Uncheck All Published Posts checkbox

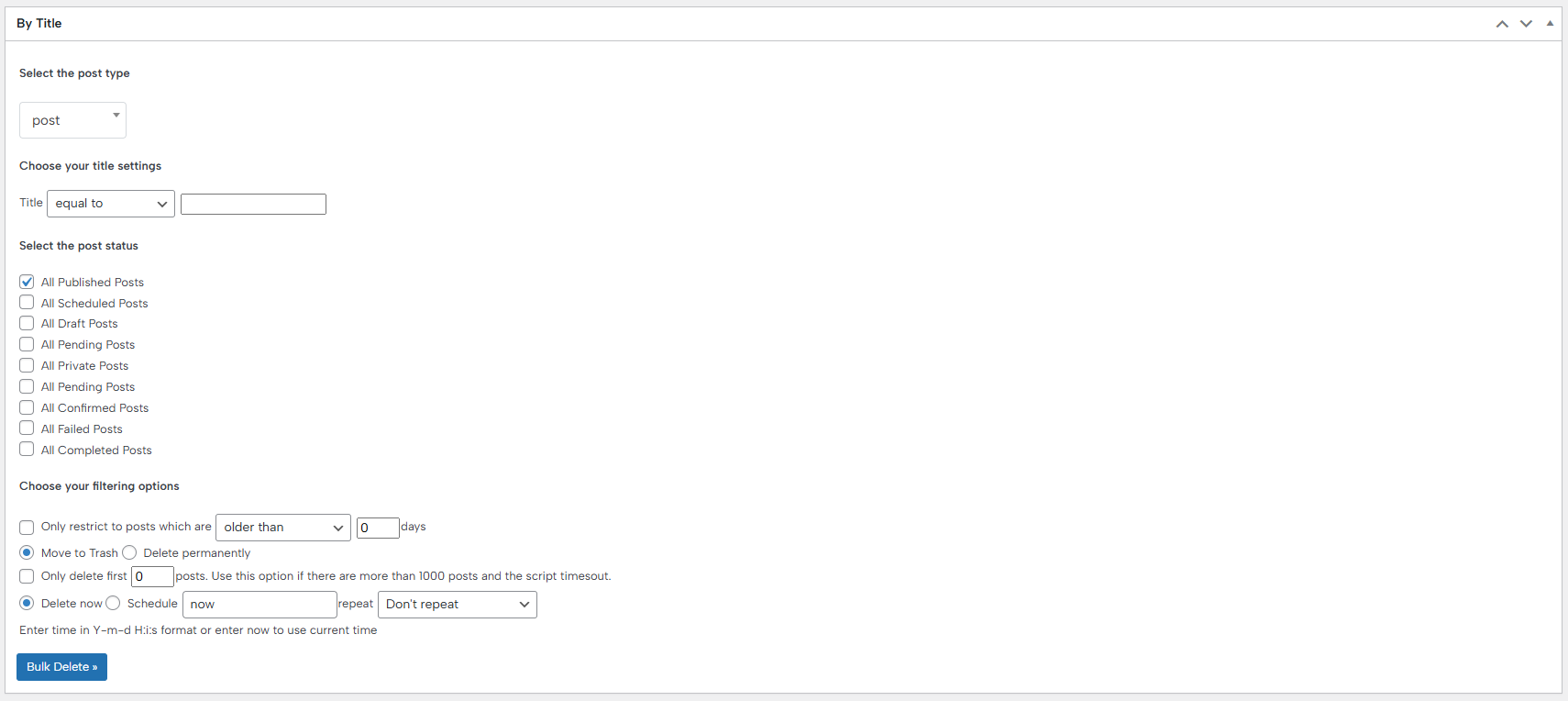(x=27, y=282)
